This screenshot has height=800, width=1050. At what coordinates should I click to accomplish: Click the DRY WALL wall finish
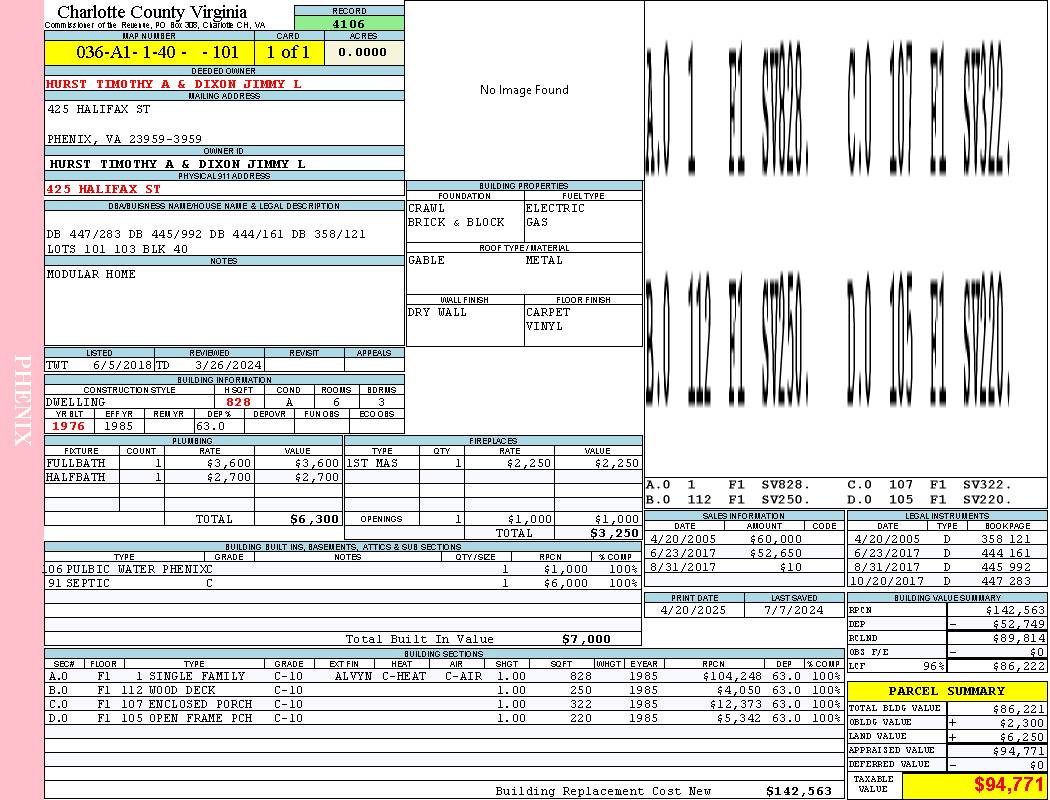pyautogui.click(x=437, y=312)
